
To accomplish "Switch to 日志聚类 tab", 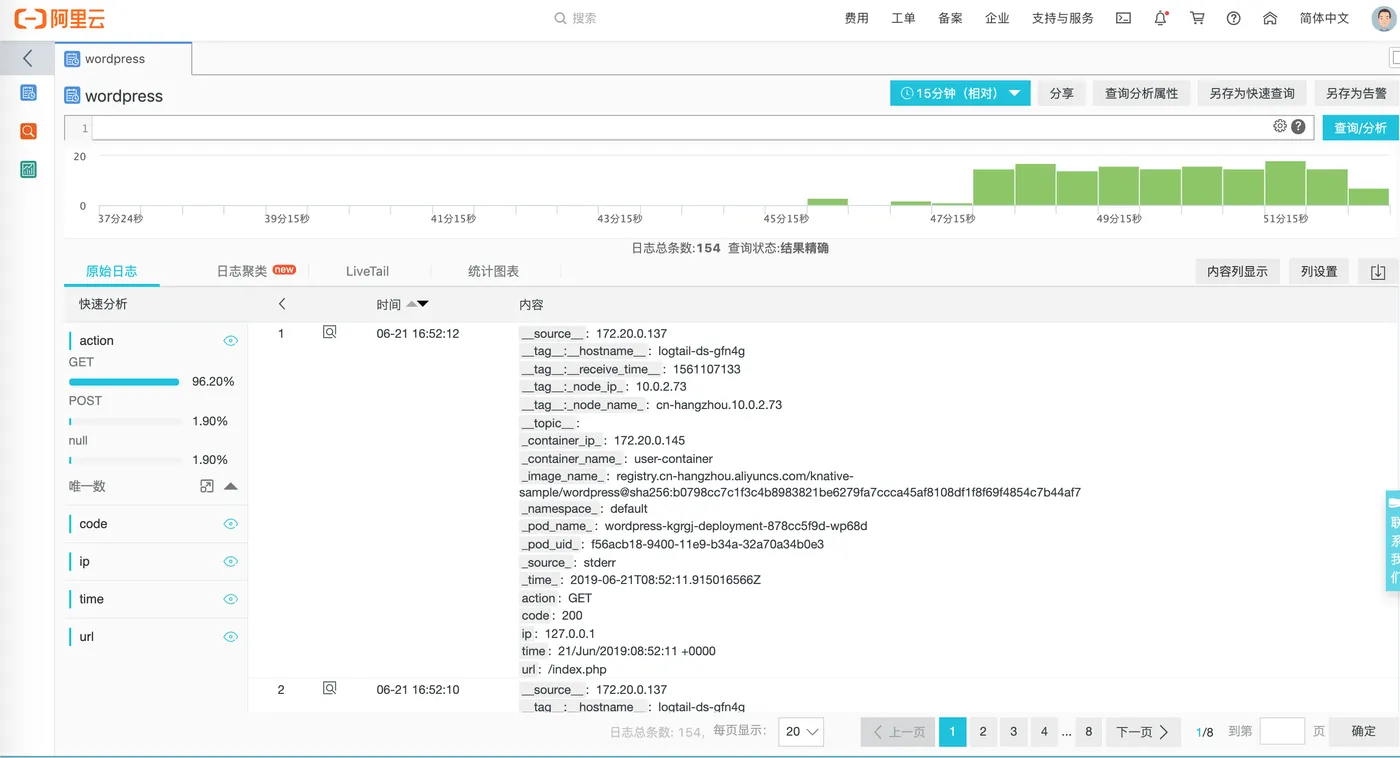I will point(256,271).
